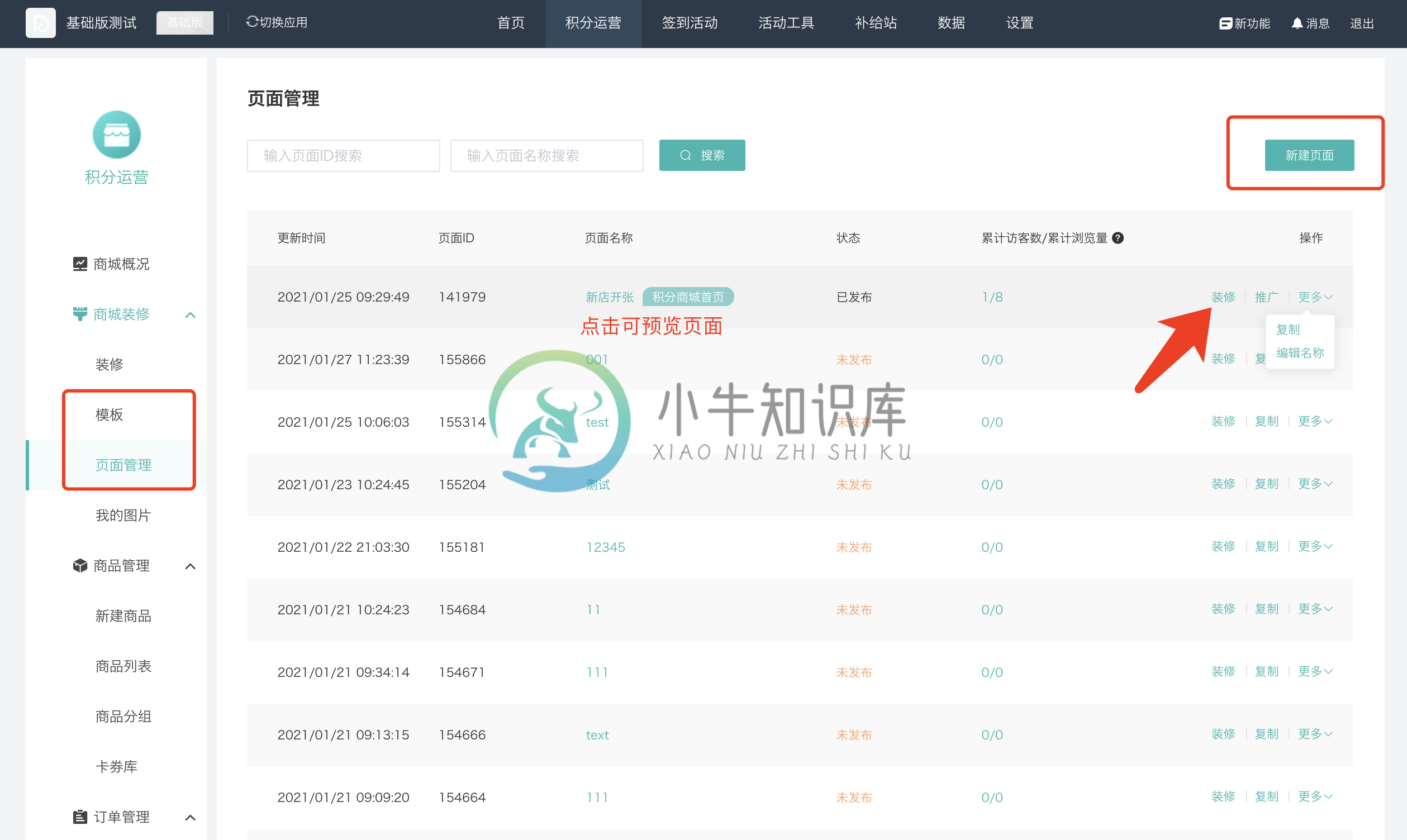Open 我的图片 in the sidebar
Screen dimensions: 1407x840
pyautogui.click(x=123, y=515)
